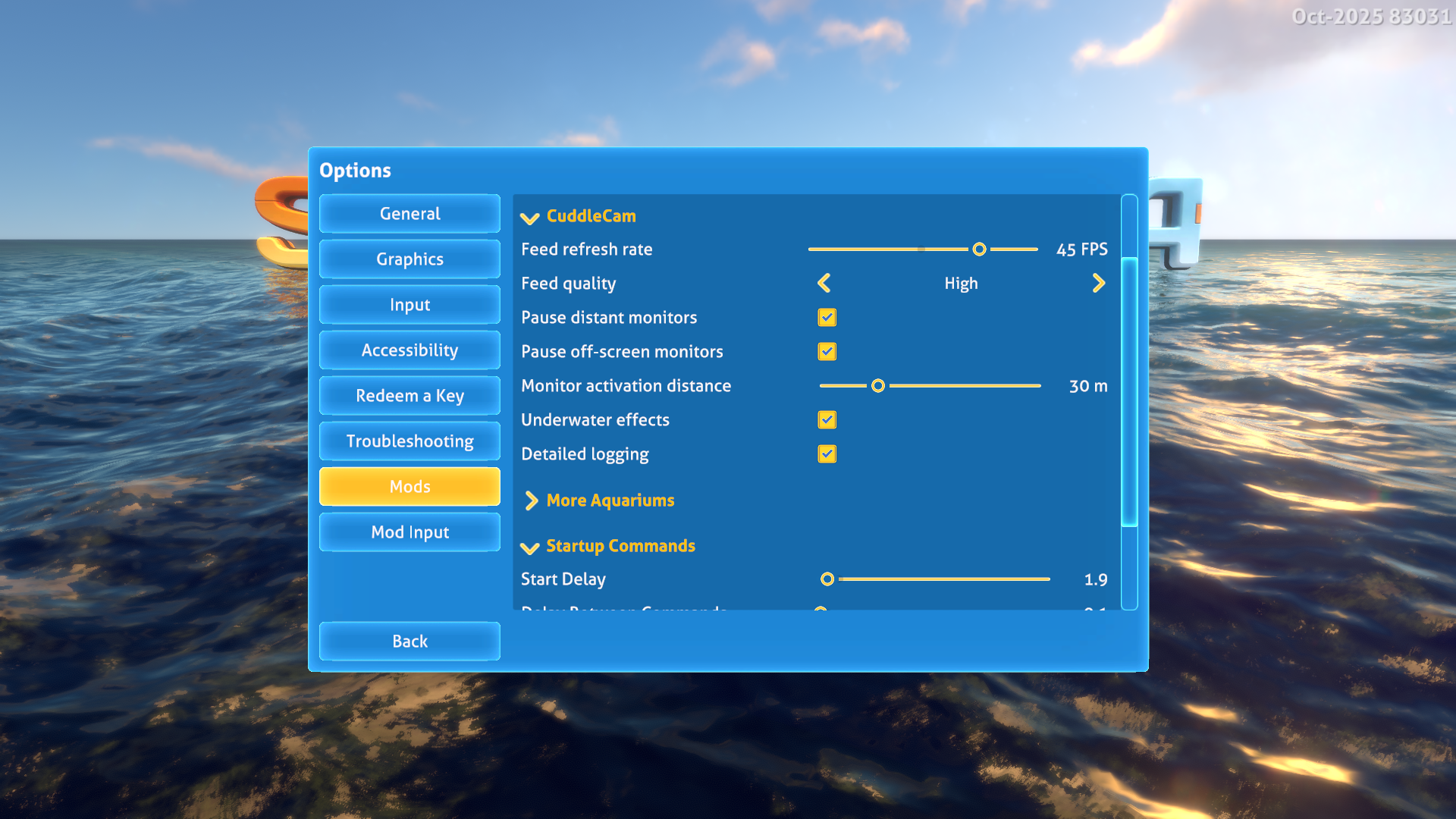The width and height of the screenshot is (1456, 819).
Task: Click the Underwater effects label
Action: click(x=595, y=420)
